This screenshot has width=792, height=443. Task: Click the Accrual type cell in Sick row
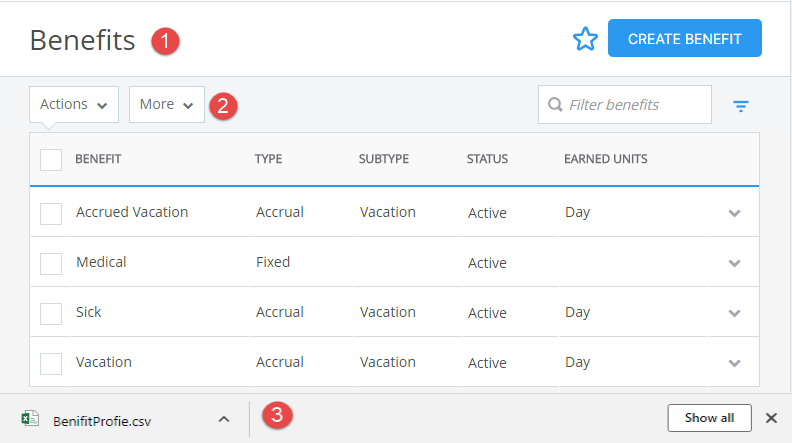(280, 312)
